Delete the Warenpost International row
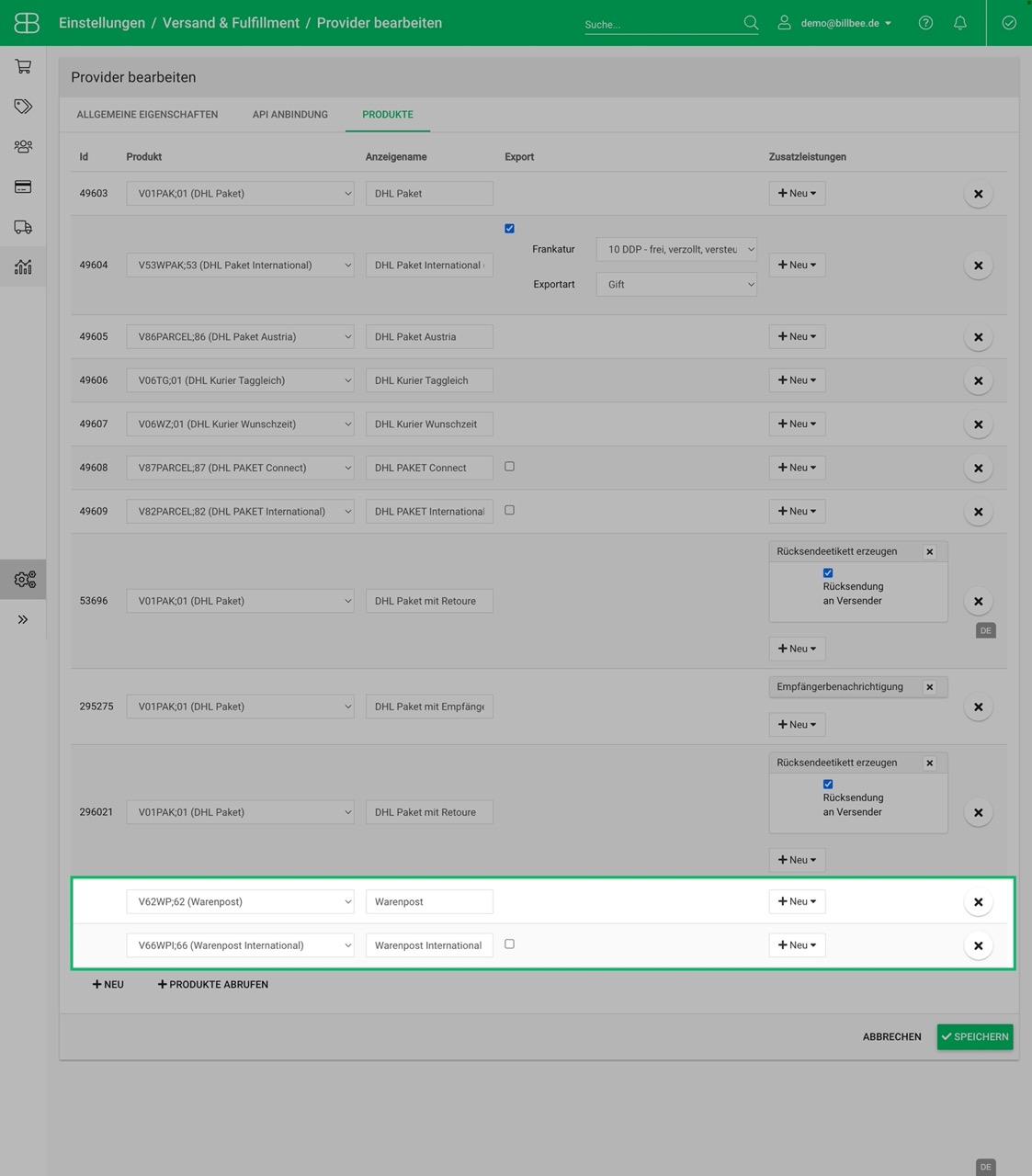Screen dimensions: 1032x1176 [978, 945]
